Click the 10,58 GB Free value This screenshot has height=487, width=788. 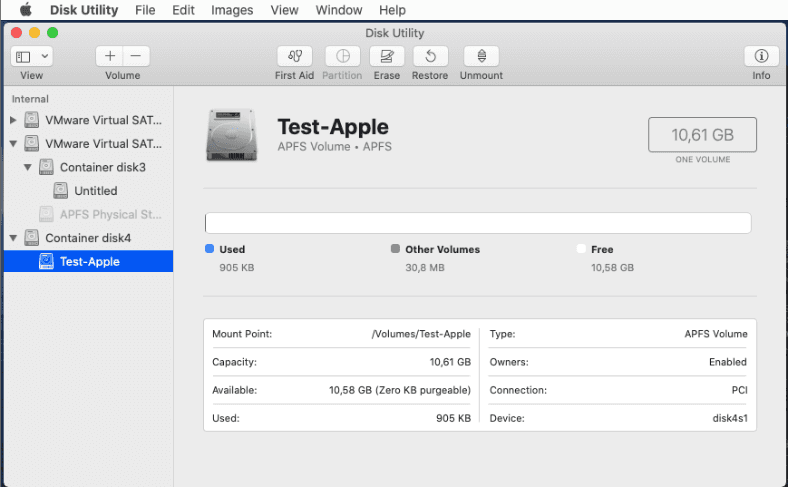[612, 267]
